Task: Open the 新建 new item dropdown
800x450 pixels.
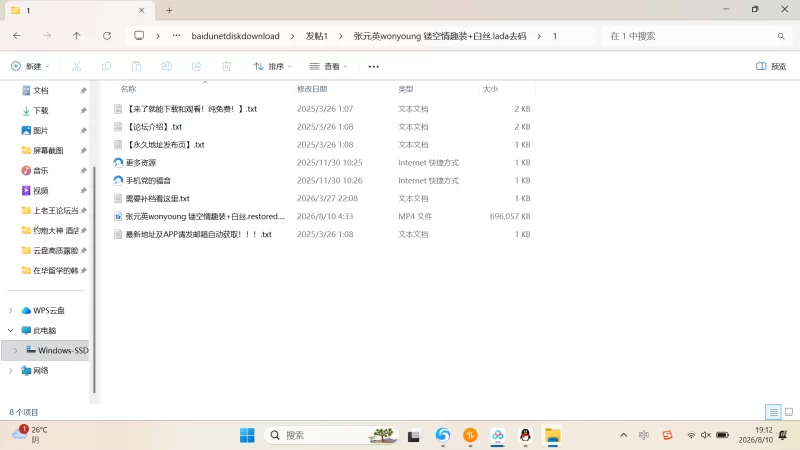Action: point(30,66)
